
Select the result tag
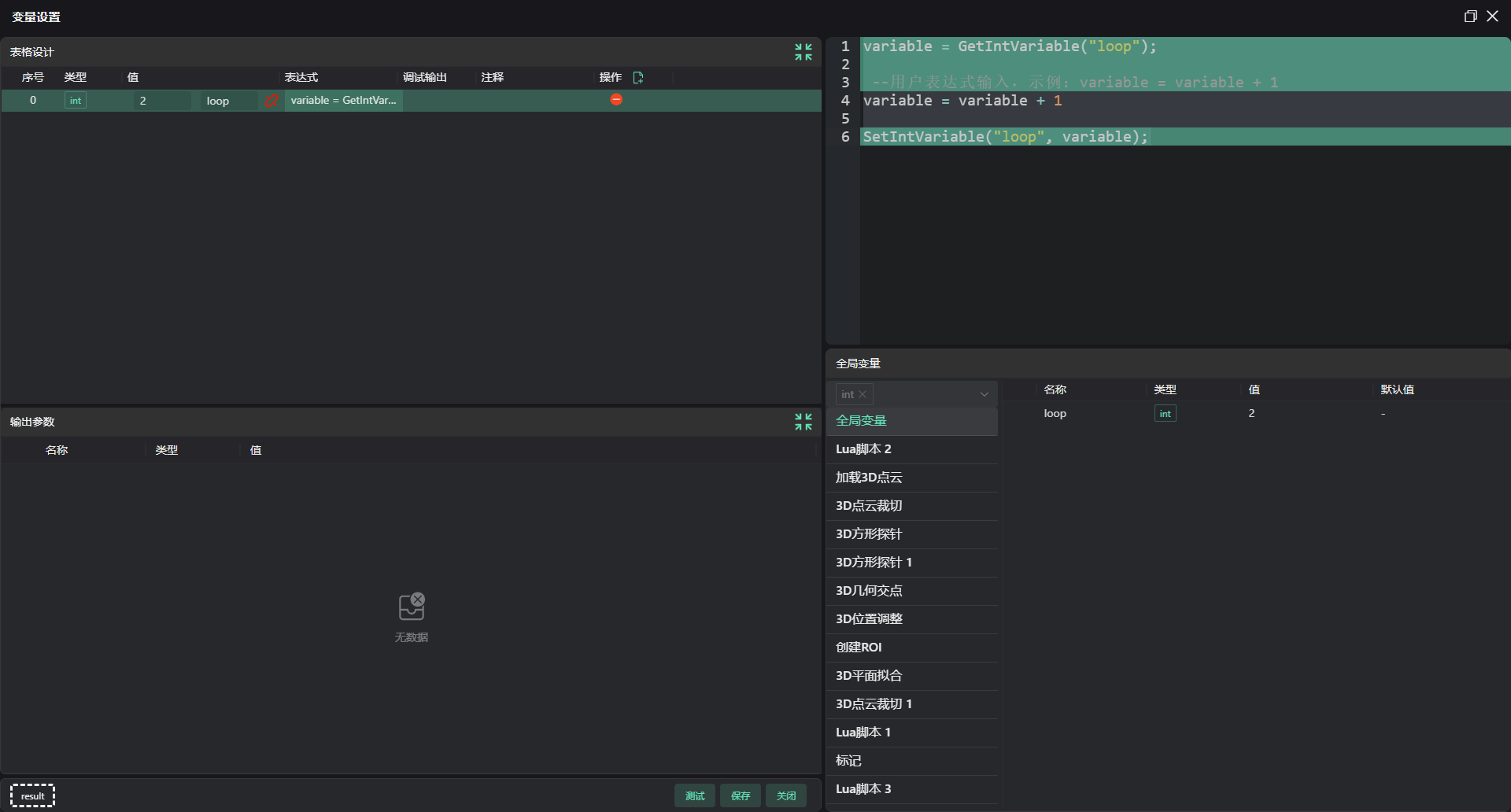[x=32, y=795]
